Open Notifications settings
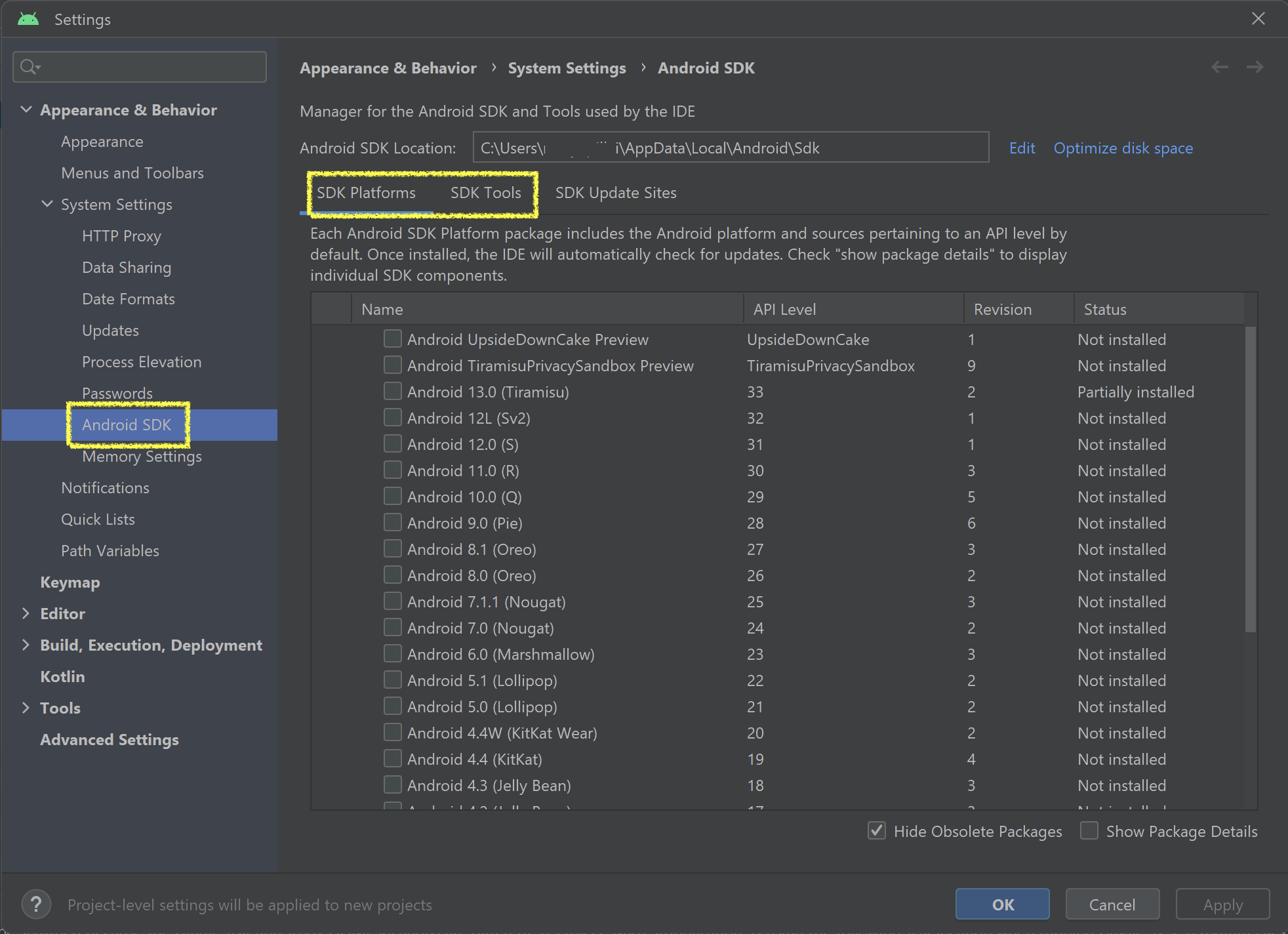 coord(105,488)
